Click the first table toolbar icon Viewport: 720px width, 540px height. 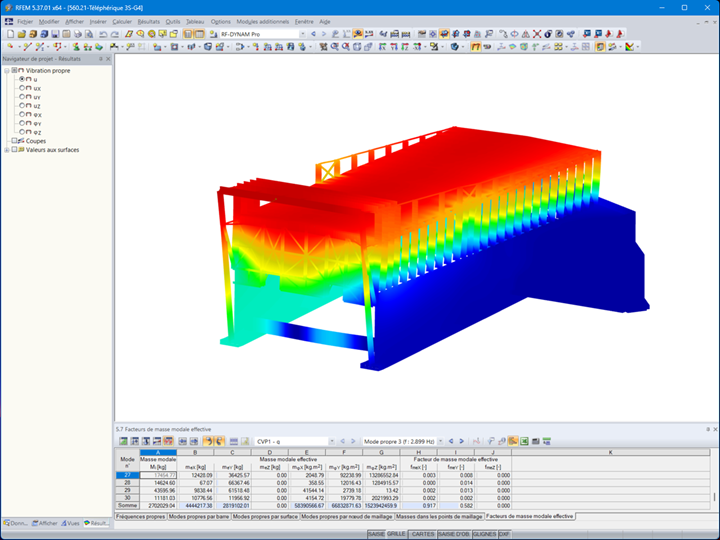click(x=123, y=441)
